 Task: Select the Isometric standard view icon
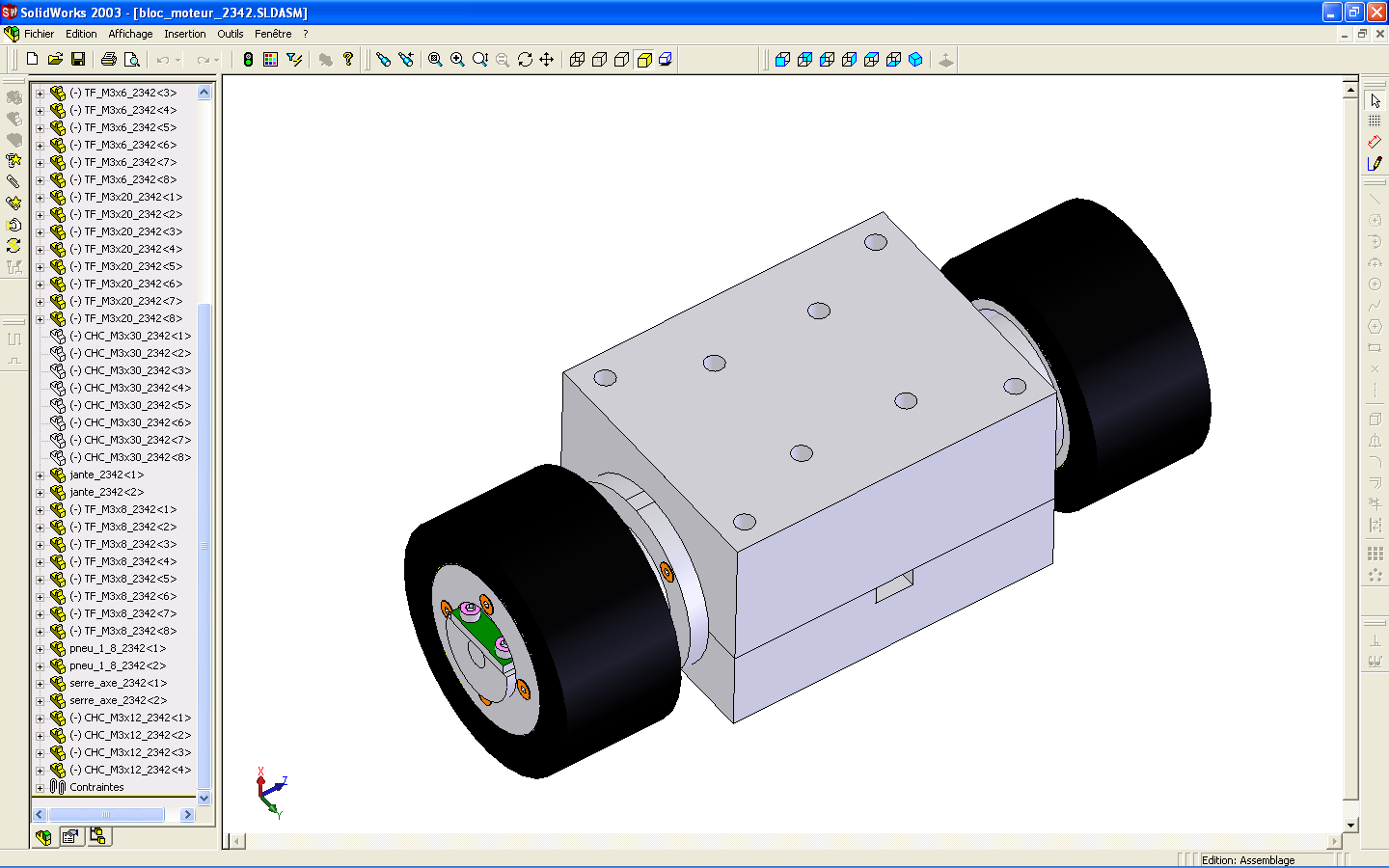(x=915, y=60)
